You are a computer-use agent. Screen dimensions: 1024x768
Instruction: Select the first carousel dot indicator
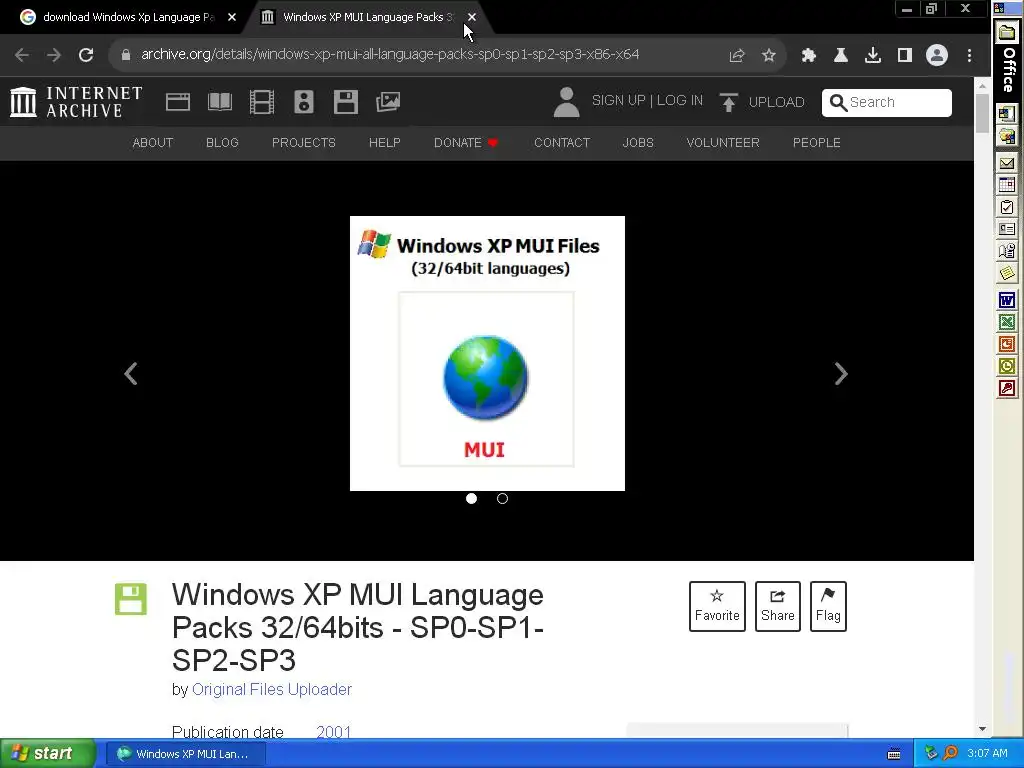tap(472, 499)
